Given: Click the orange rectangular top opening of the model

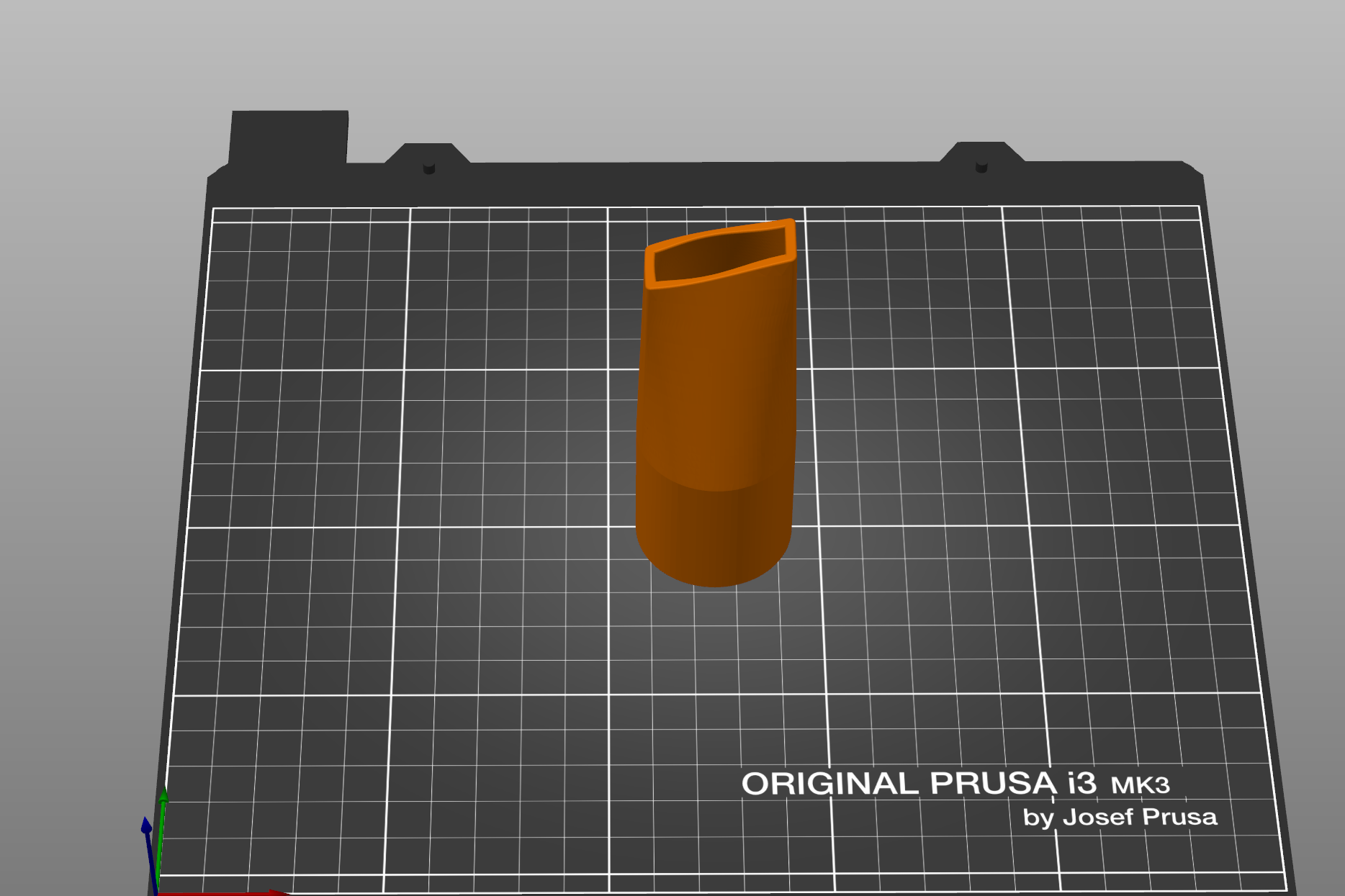Looking at the screenshot, I should pos(720,253).
